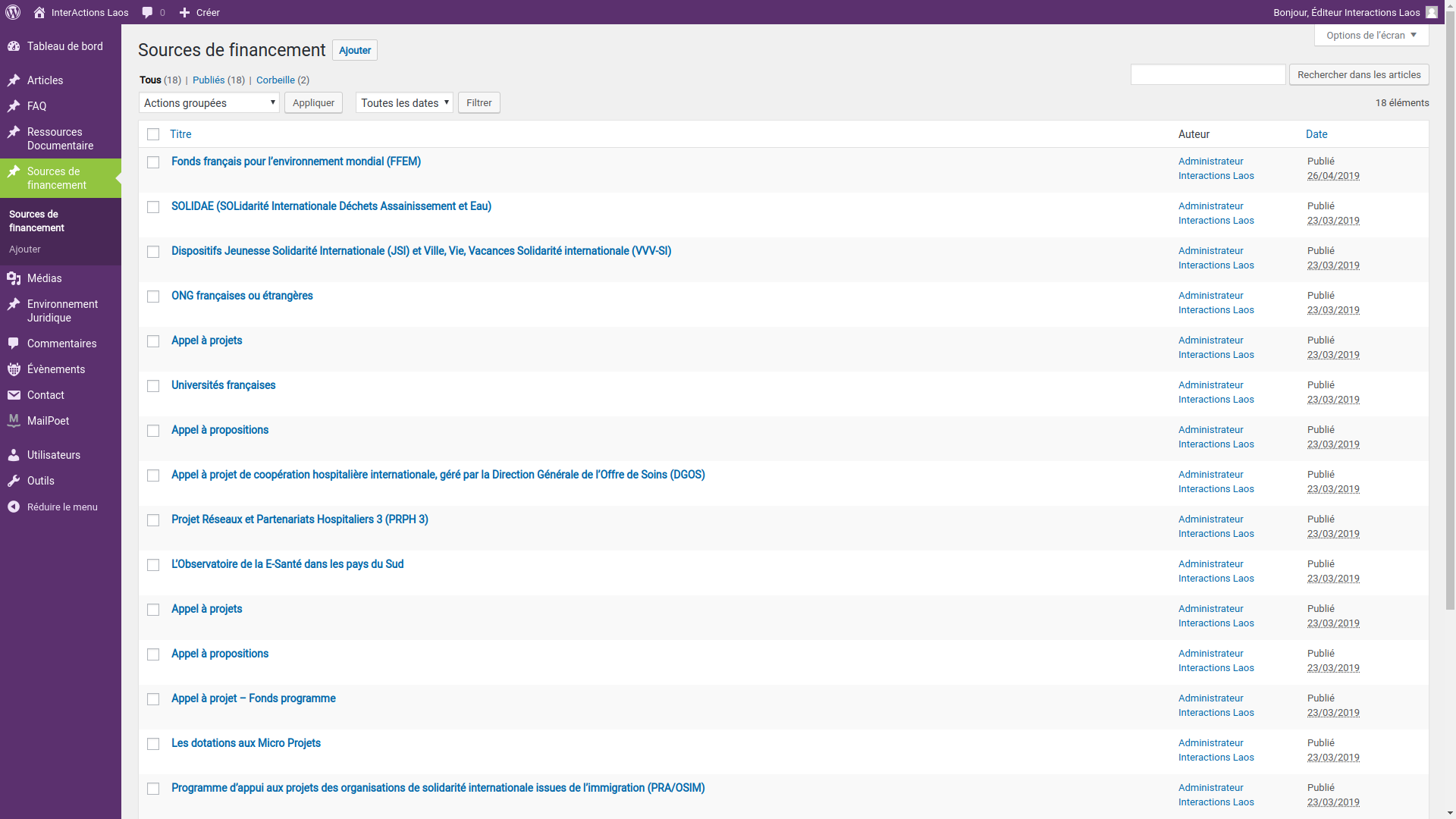The height and width of the screenshot is (819, 1456).
Task: Collapse sidebar with Réduire le menu icon
Action: [x=14, y=507]
